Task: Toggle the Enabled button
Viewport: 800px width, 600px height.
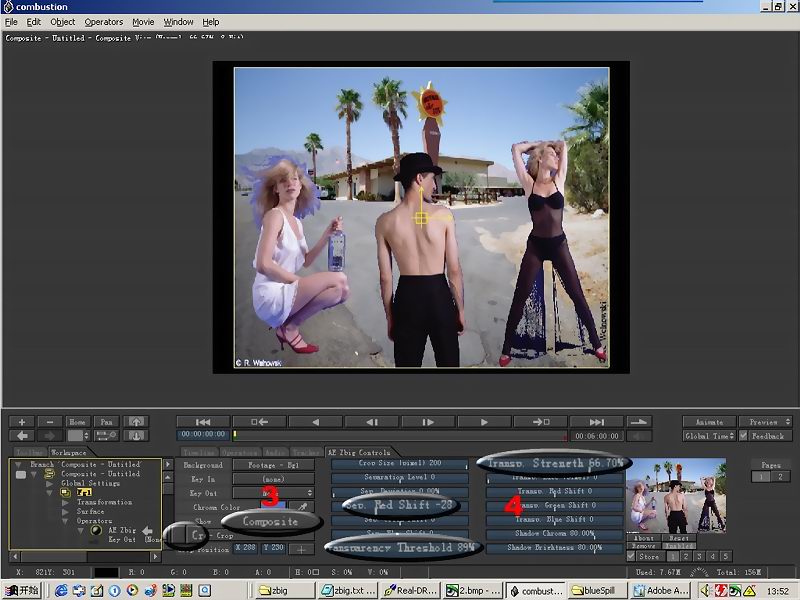Action: (679, 545)
